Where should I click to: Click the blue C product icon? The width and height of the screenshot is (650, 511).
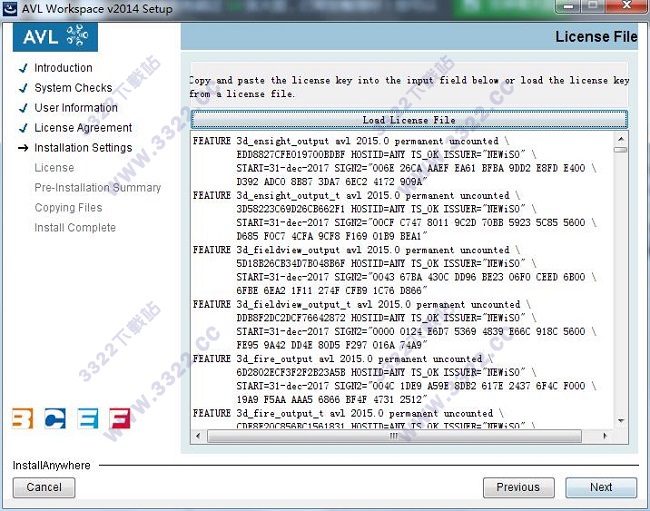(55, 418)
